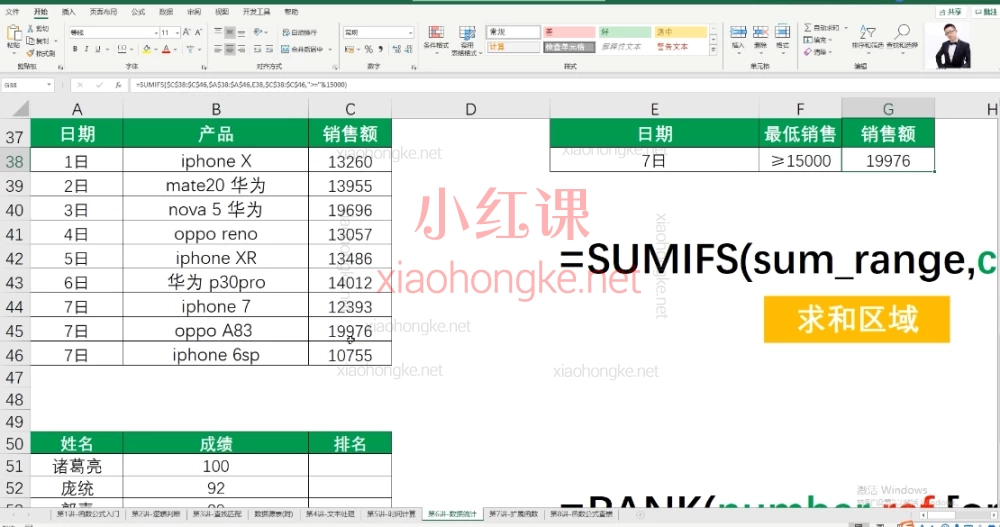
Task: Apply percent style icon
Action: click(369, 49)
